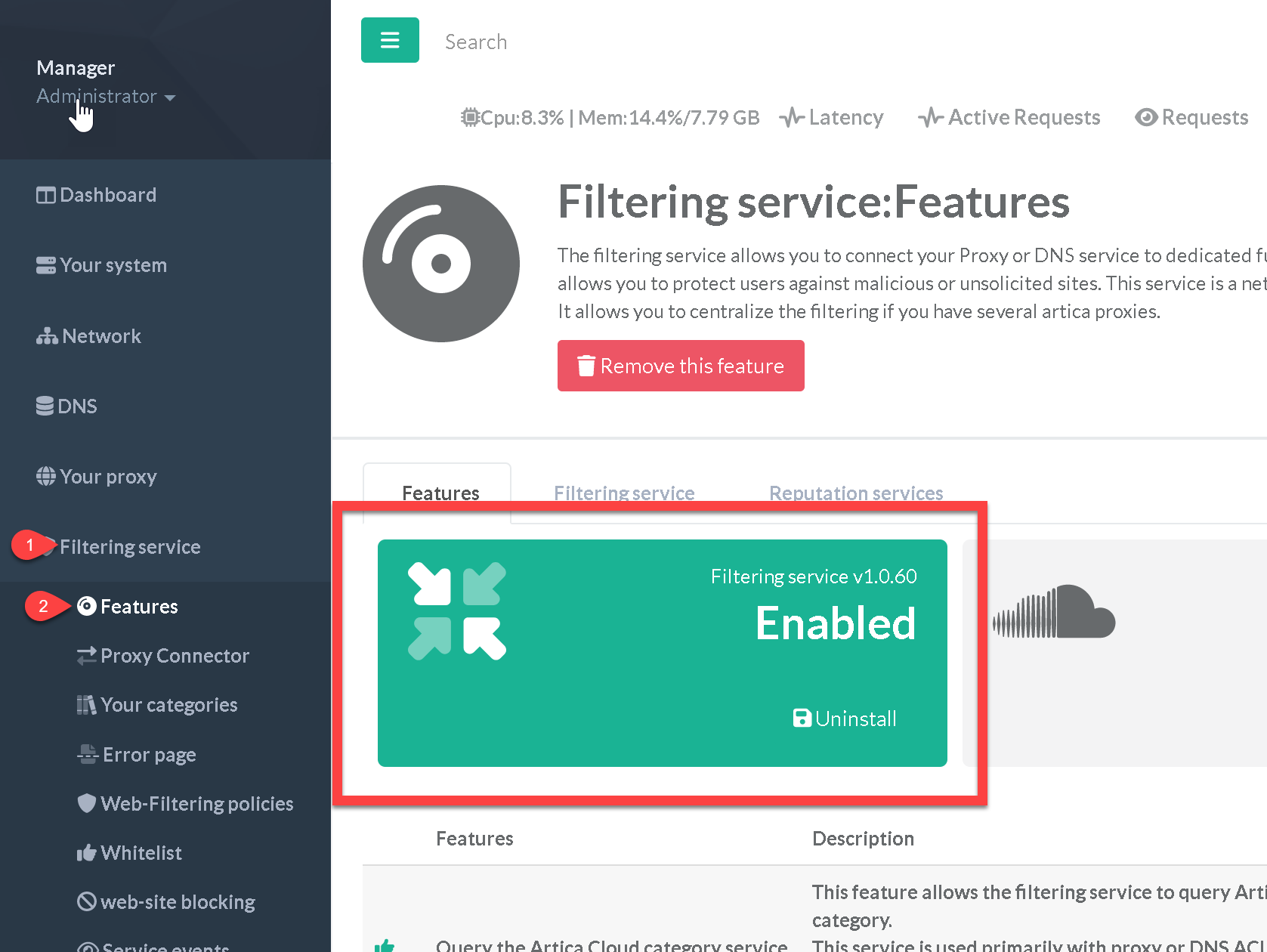Switch to the Reputation services tab
The width and height of the screenshot is (1267, 952).
click(855, 493)
